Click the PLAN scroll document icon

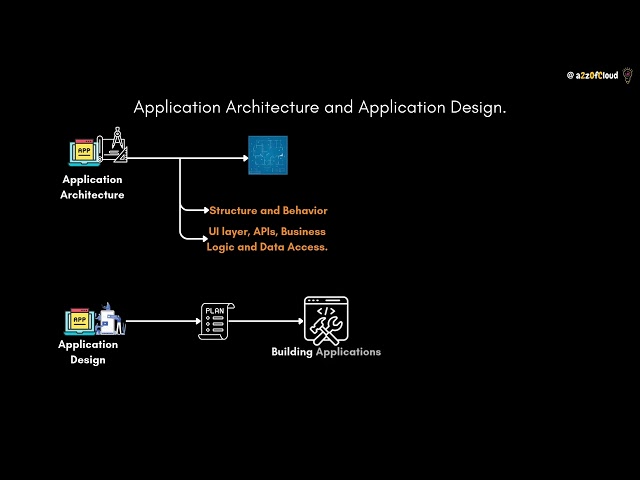click(x=216, y=321)
